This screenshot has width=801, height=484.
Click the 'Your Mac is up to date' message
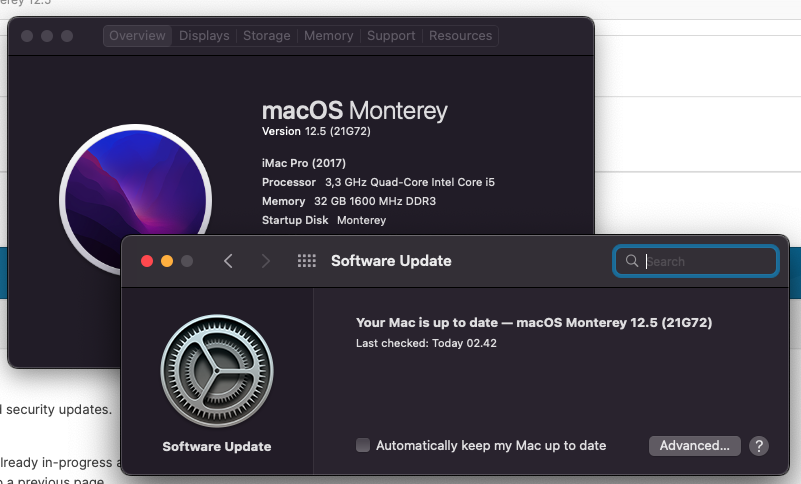[534, 322]
